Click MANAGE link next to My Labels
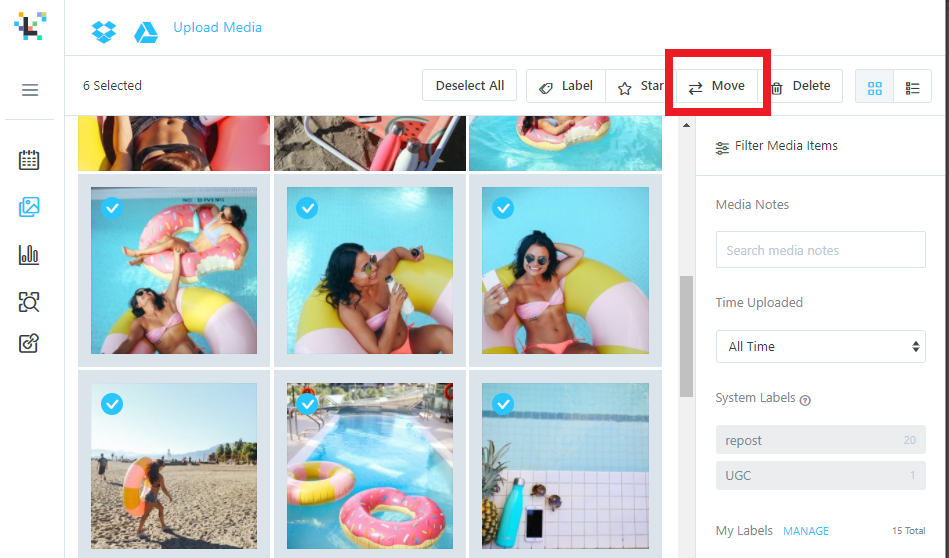 tap(806, 531)
